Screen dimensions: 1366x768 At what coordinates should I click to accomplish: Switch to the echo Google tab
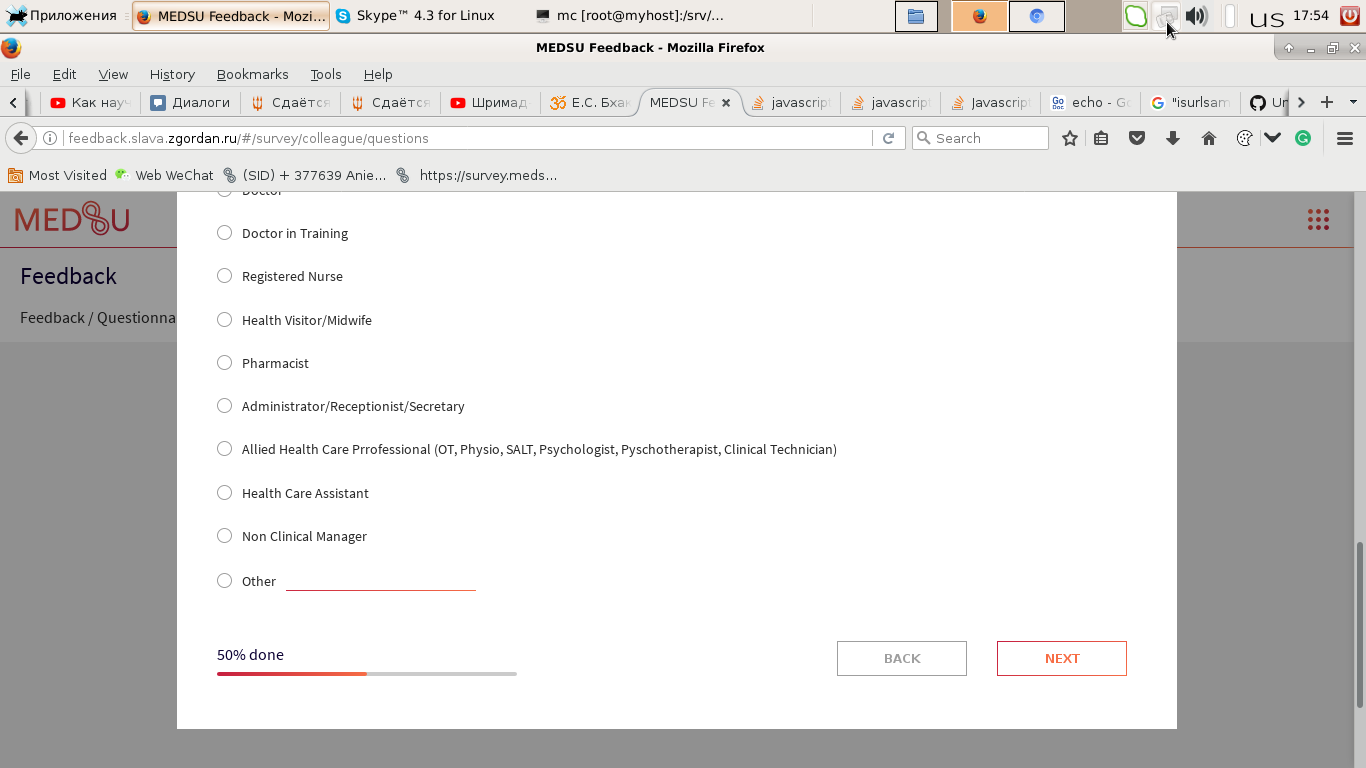click(1090, 102)
